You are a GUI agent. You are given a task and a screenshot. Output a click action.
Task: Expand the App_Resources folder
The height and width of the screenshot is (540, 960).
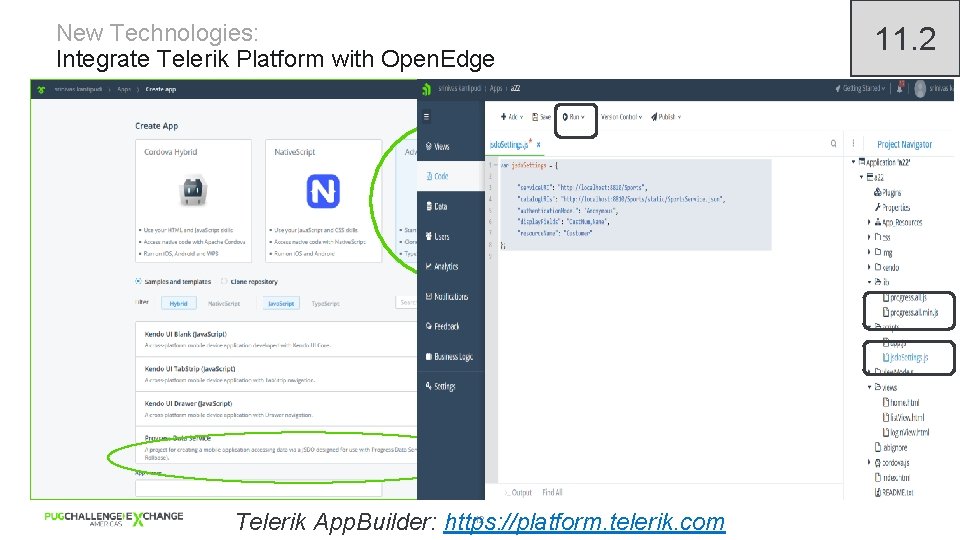pos(869,222)
